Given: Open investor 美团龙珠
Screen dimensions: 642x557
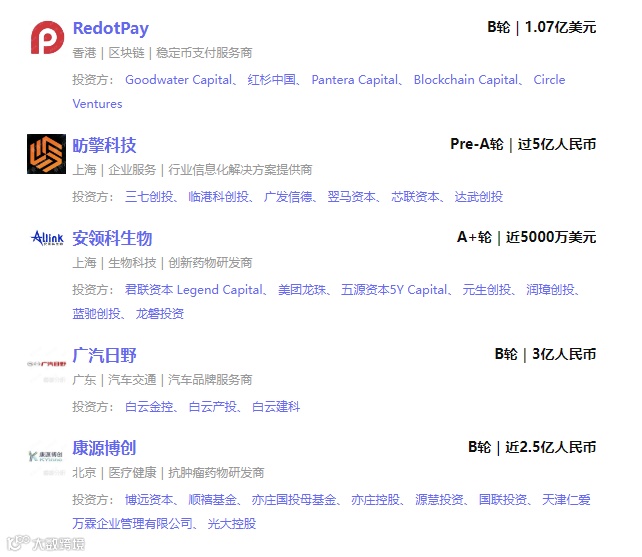Looking at the screenshot, I should tap(302, 290).
